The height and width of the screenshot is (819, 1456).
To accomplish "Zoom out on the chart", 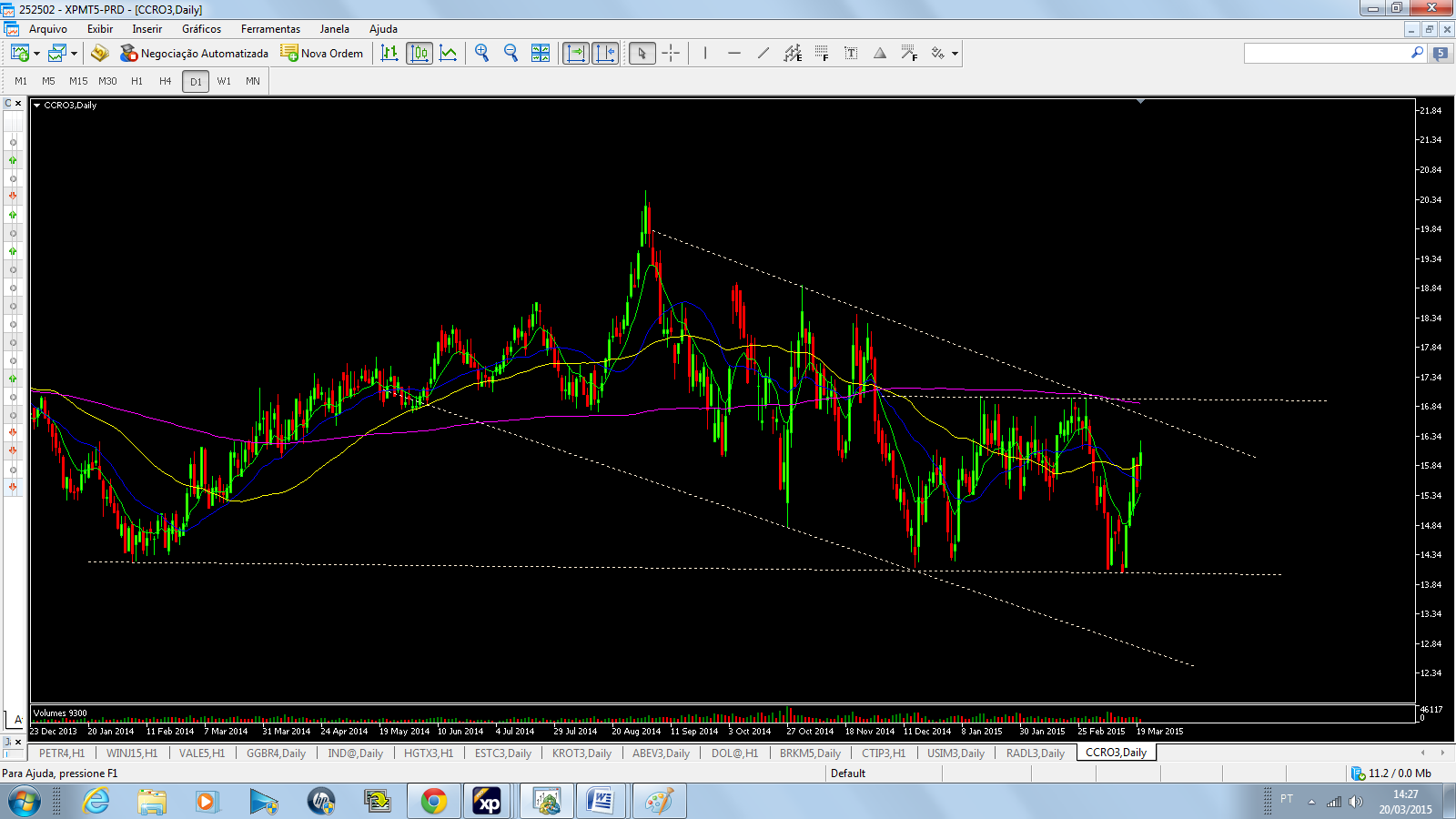I will (x=511, y=54).
